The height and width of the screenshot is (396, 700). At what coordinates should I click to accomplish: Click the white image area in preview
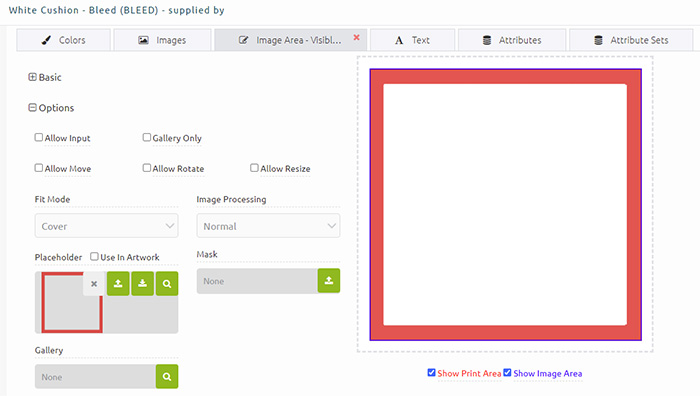pos(505,204)
